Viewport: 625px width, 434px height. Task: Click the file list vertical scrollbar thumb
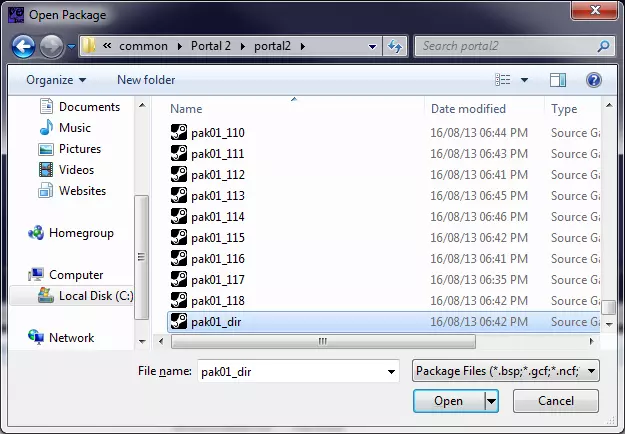click(x=609, y=307)
